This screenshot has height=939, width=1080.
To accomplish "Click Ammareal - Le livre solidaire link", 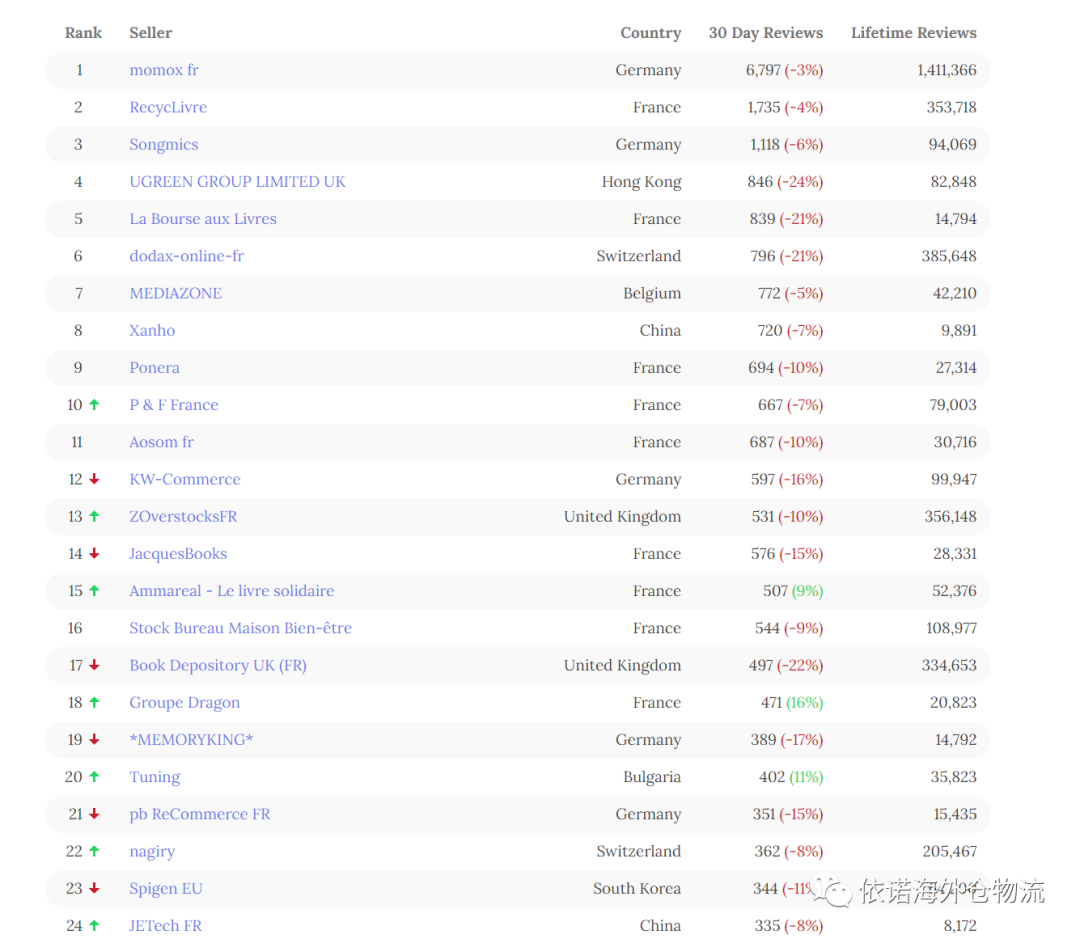I will (x=232, y=591).
